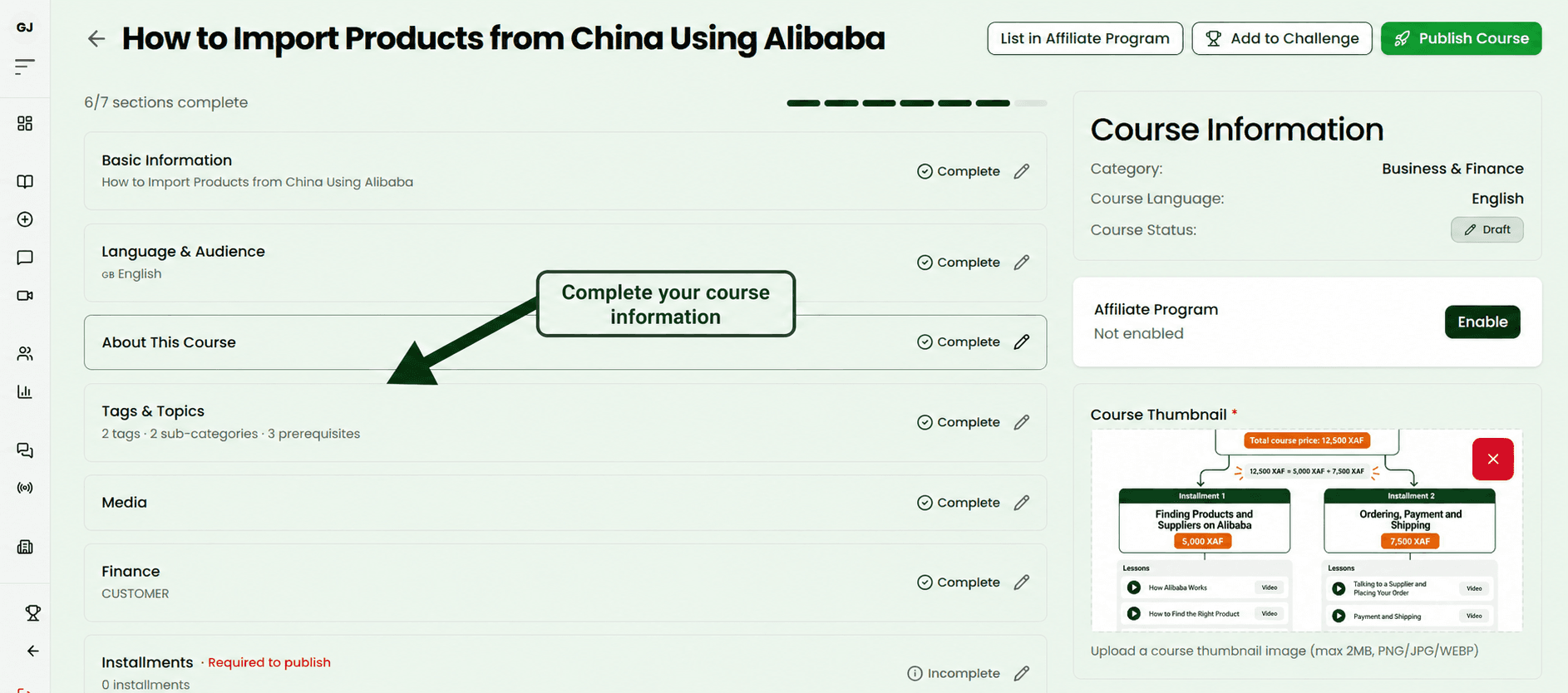
Task: Edit the Language & Audience pencil icon
Action: pyautogui.click(x=1022, y=263)
